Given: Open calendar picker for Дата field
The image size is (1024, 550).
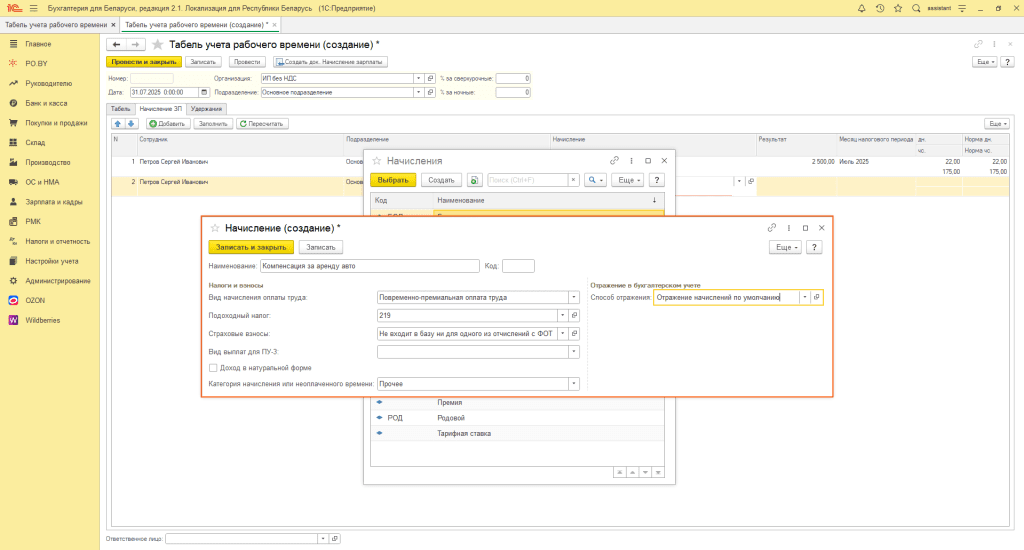Looking at the screenshot, I should 204,93.
